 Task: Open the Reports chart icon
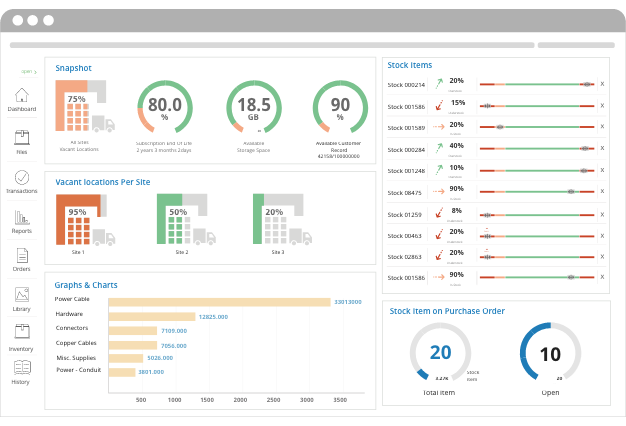22,217
